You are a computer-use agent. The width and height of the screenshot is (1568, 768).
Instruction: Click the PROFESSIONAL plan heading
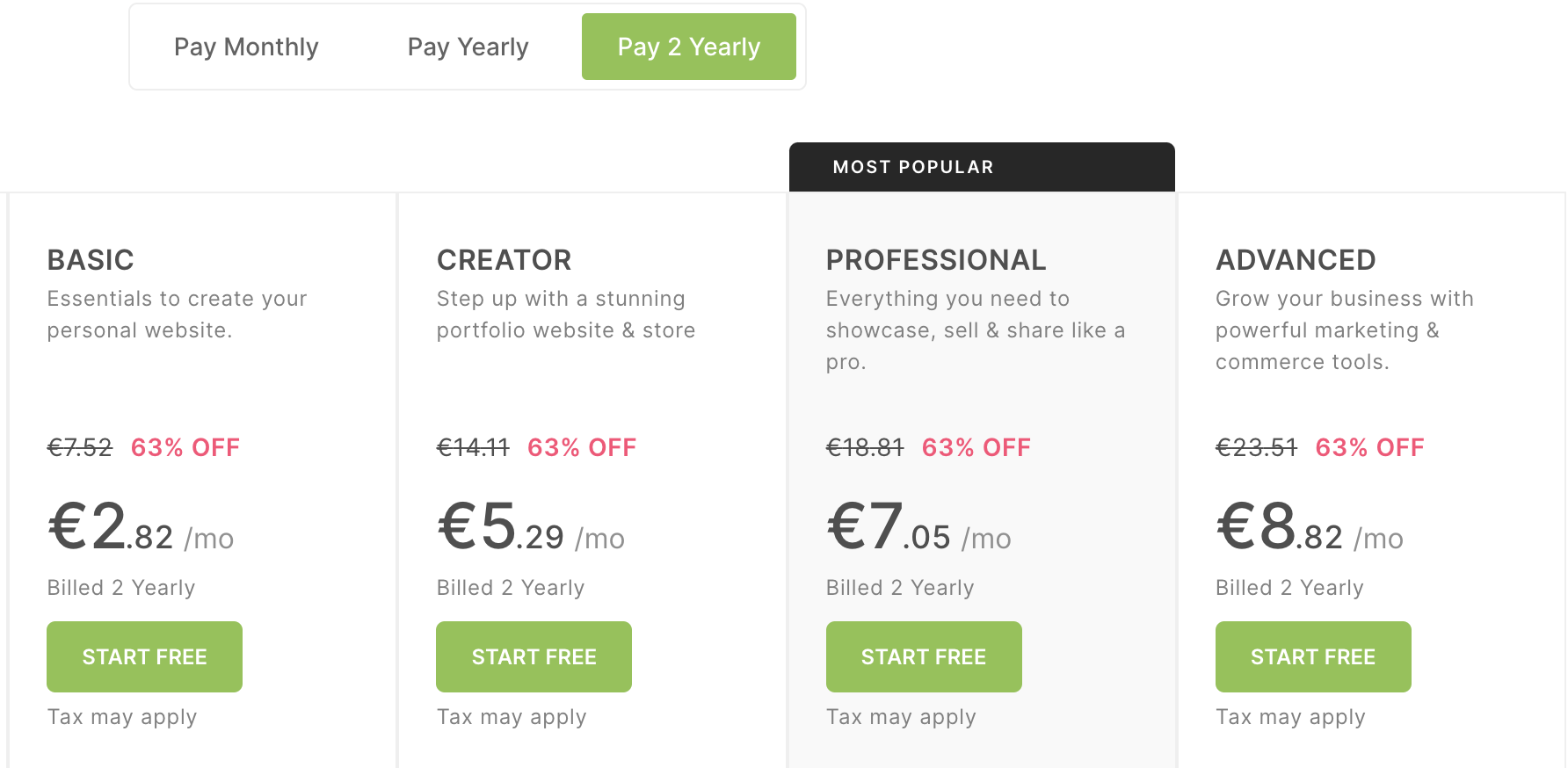[935, 260]
